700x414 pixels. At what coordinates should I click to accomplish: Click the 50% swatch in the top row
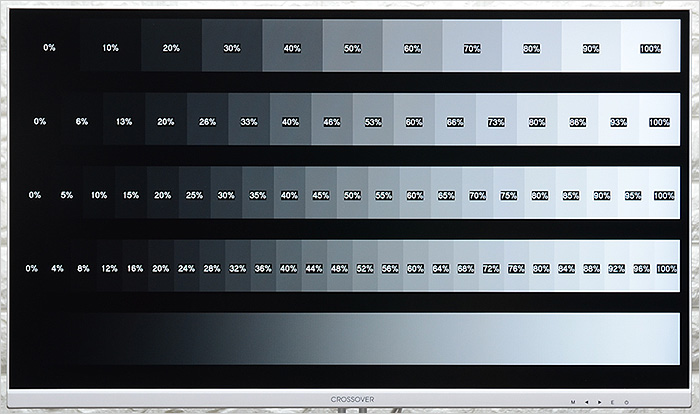[352, 48]
